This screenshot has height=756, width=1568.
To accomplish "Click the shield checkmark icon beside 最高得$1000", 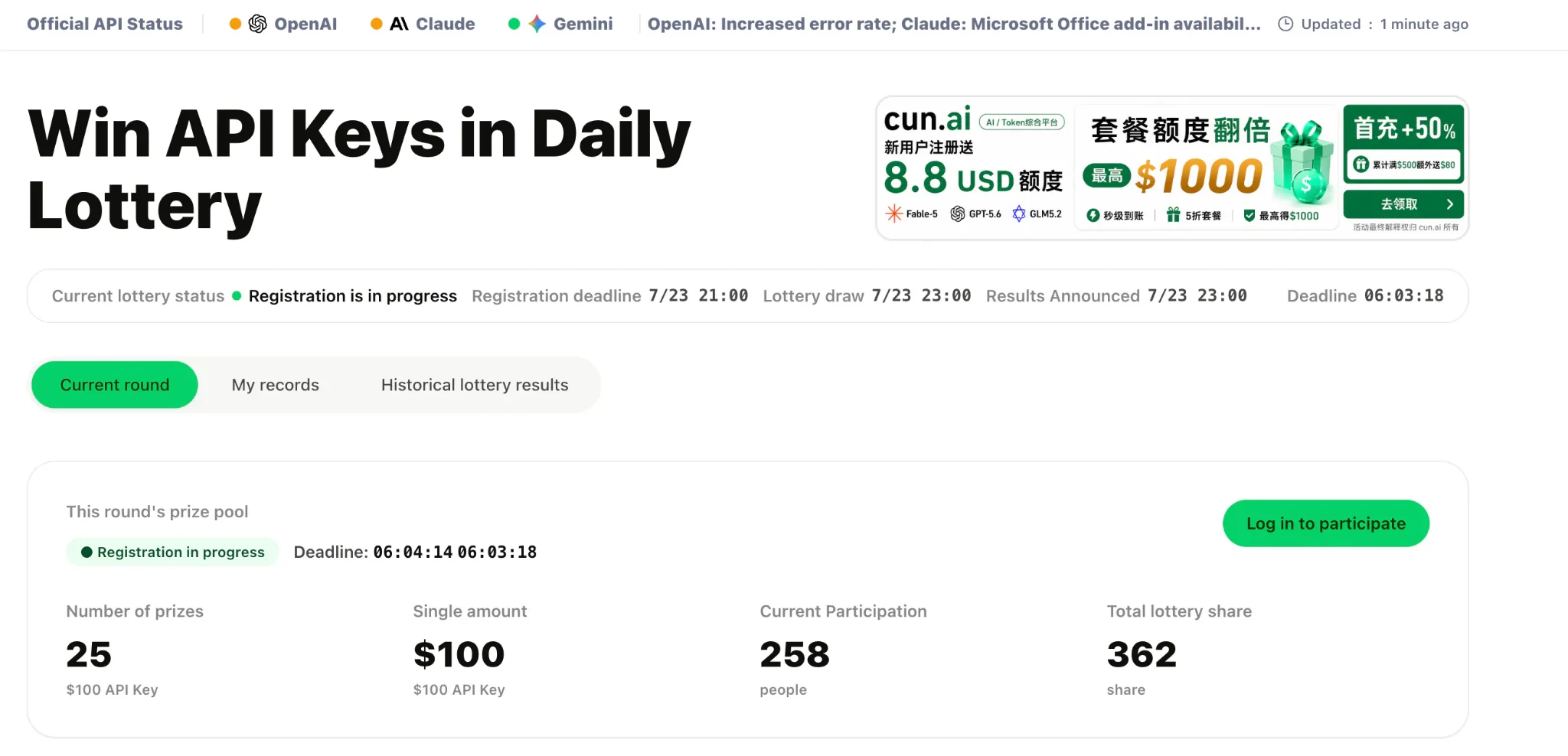I will [x=1249, y=216].
